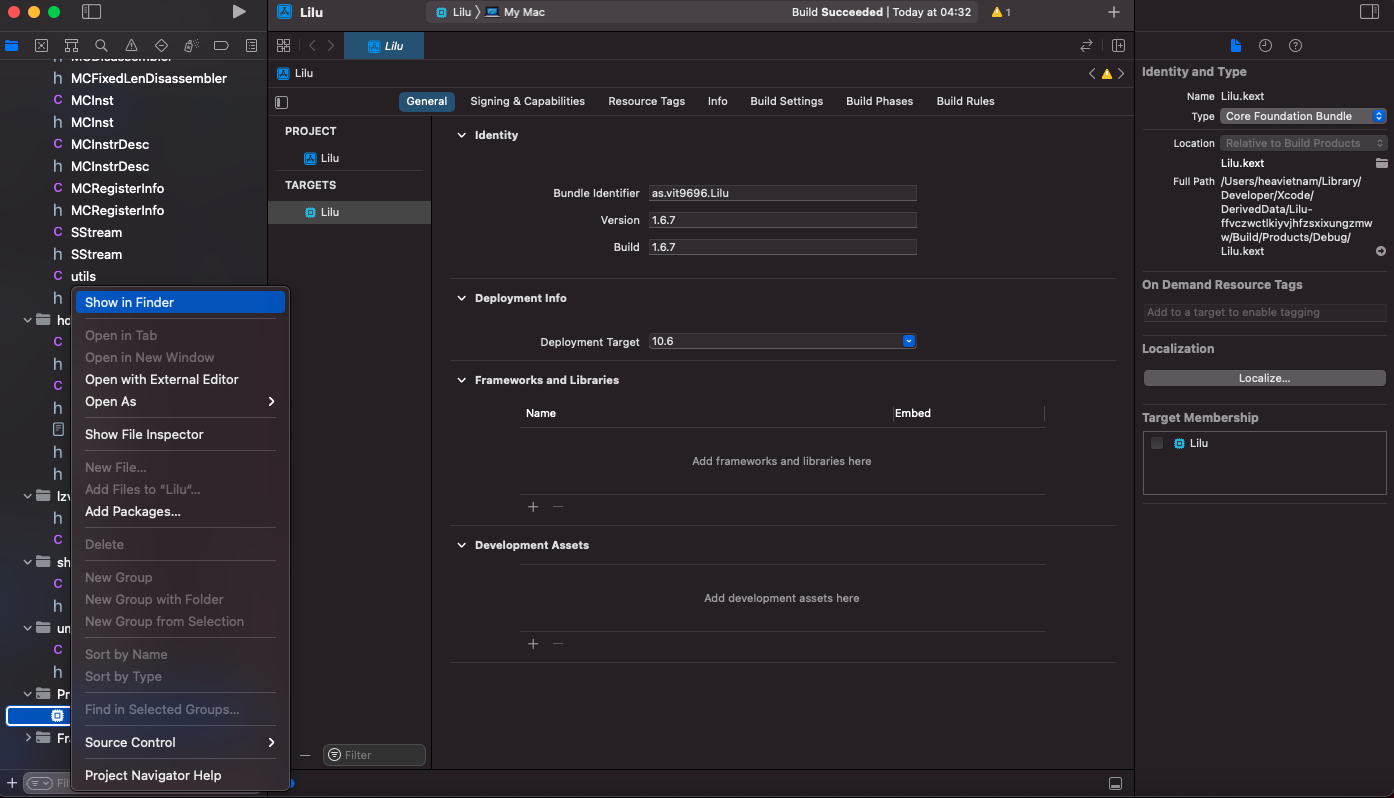The height and width of the screenshot is (798, 1394).
Task: Switch to the Info tab
Action: pos(717,101)
